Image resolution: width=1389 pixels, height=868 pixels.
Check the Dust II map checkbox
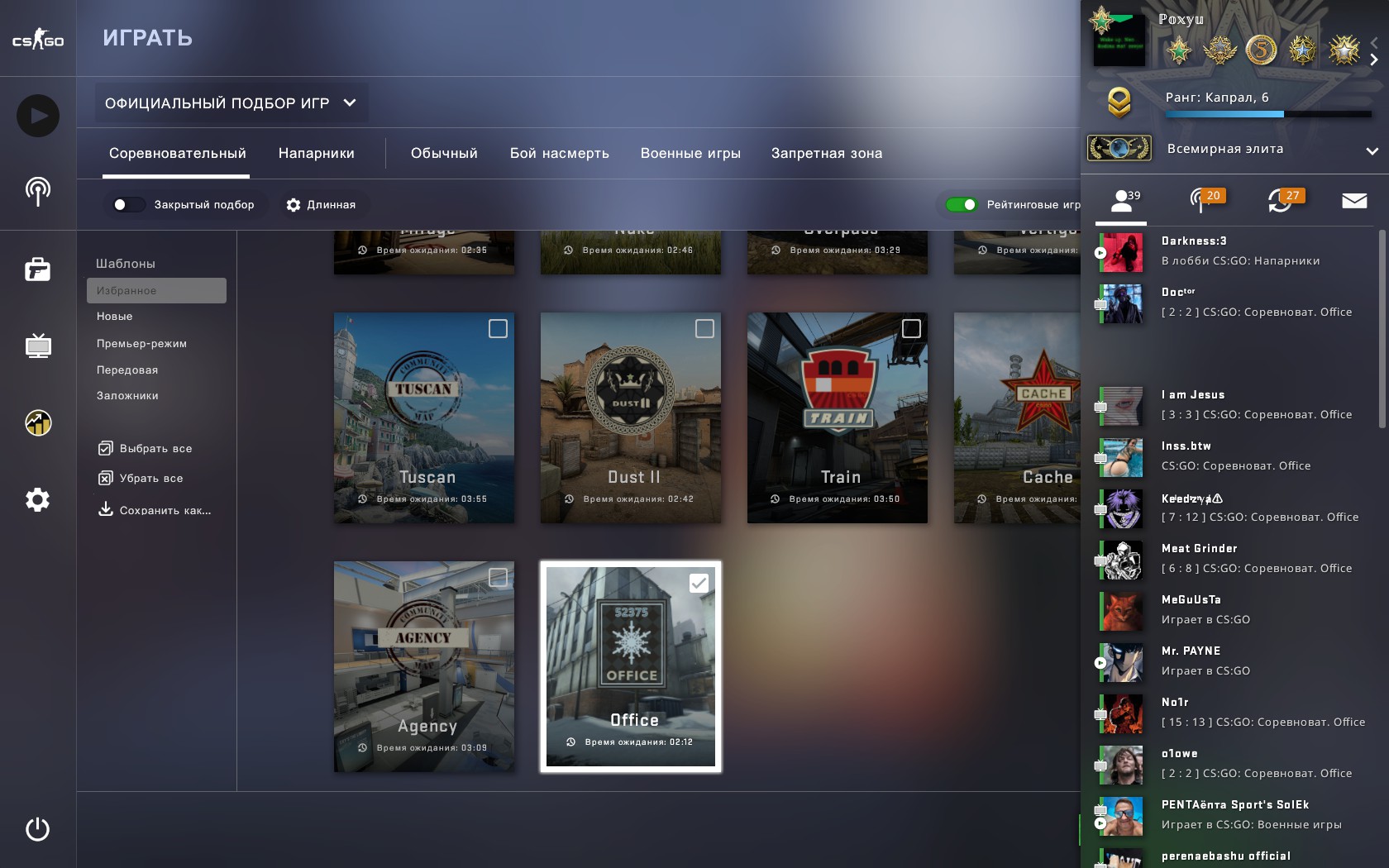point(705,329)
